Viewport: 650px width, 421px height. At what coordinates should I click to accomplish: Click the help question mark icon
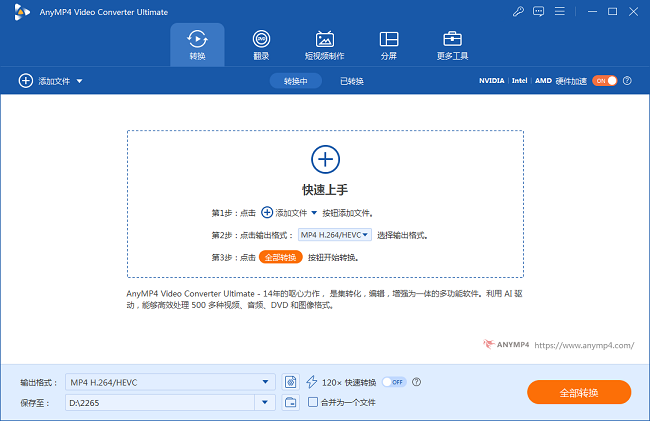(x=416, y=382)
